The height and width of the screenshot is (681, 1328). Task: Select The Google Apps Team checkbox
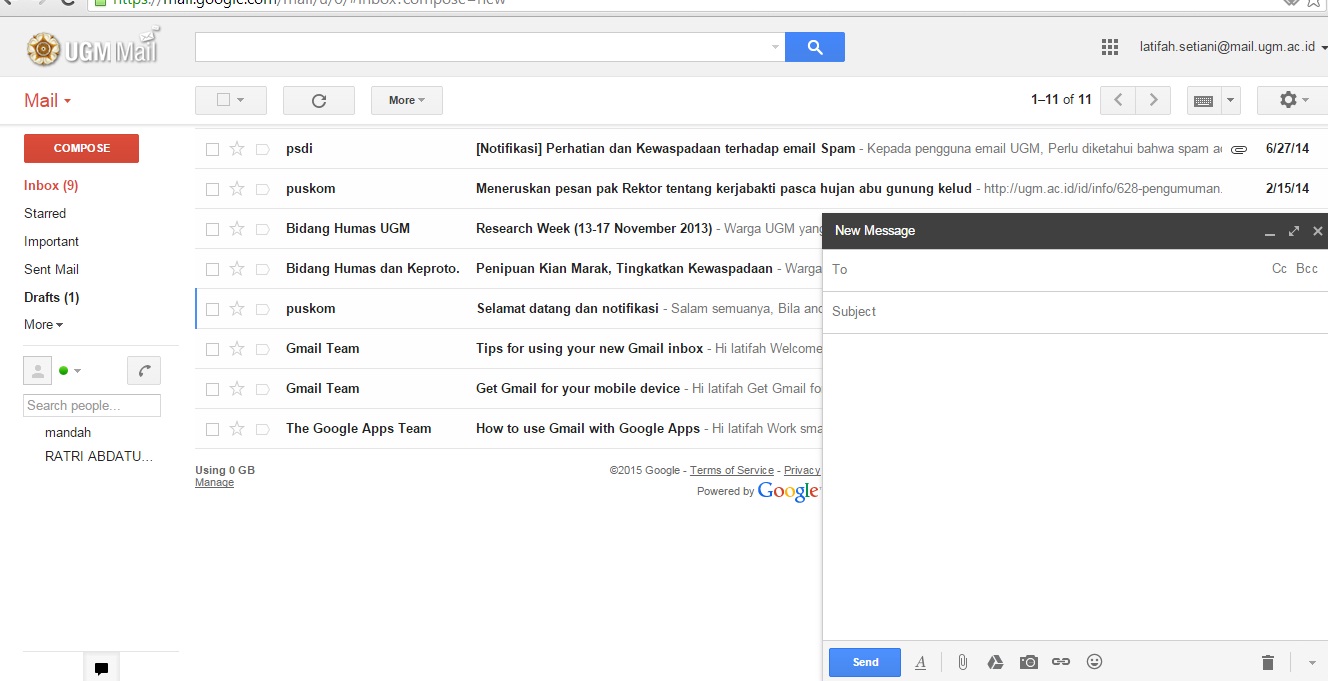click(212, 429)
